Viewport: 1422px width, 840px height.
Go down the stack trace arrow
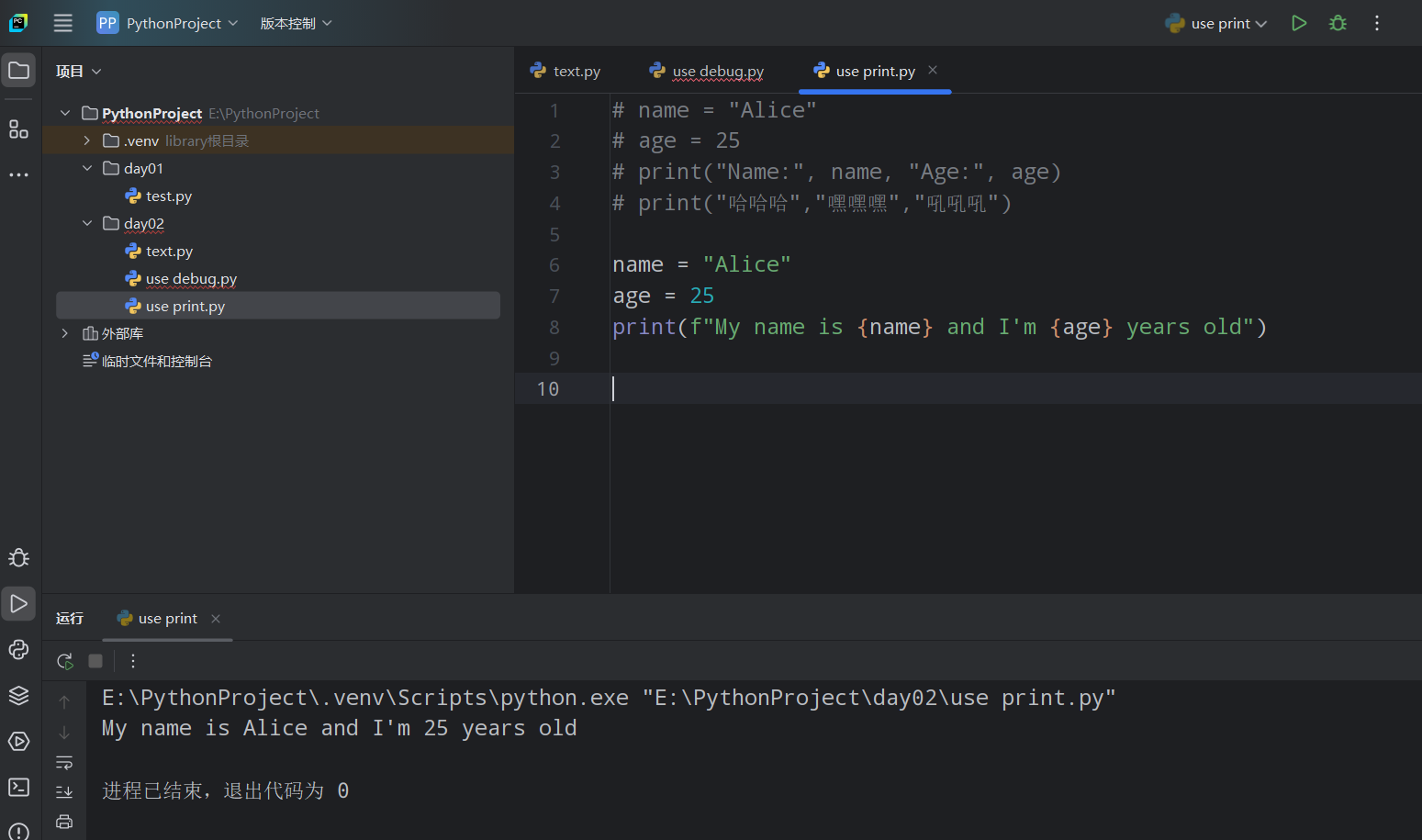pyautogui.click(x=64, y=733)
